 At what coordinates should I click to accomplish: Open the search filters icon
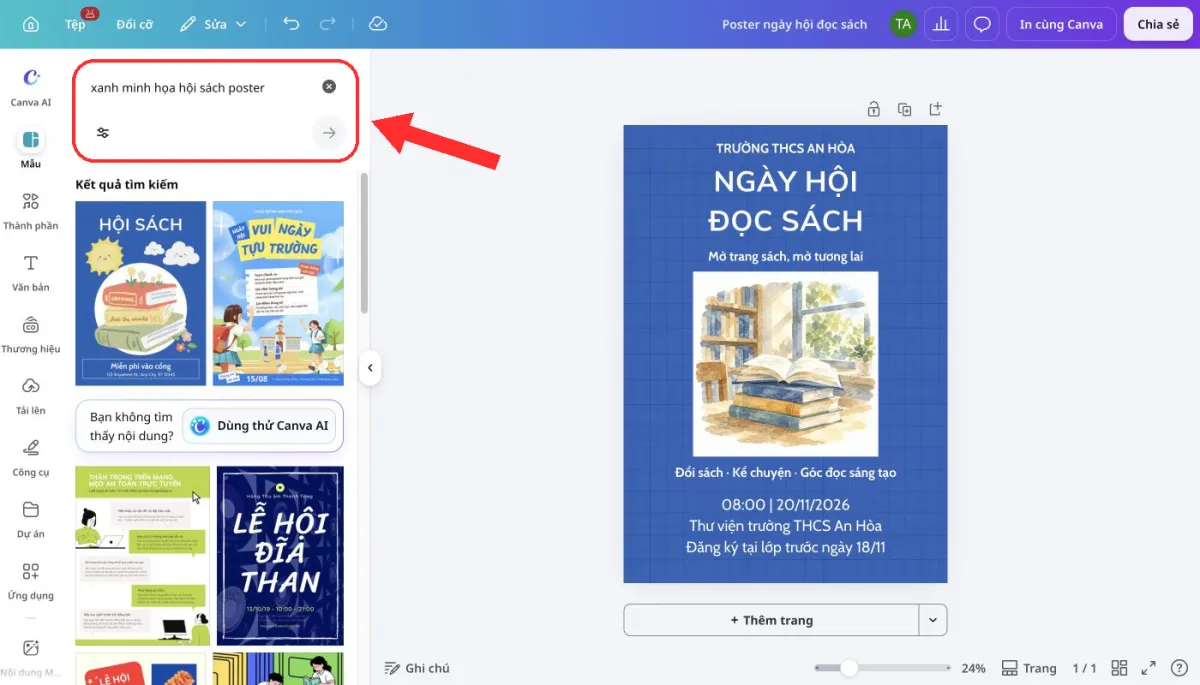coord(103,132)
